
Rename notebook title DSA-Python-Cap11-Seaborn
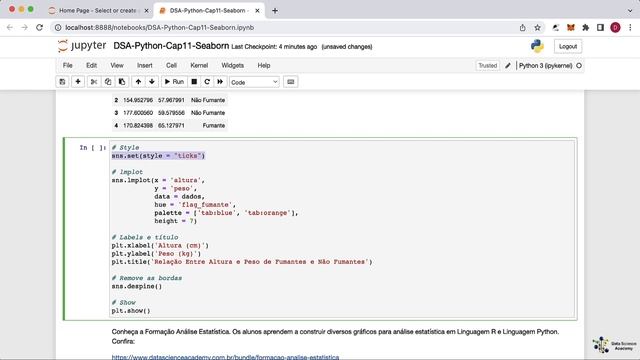pyautogui.click(x=171, y=46)
